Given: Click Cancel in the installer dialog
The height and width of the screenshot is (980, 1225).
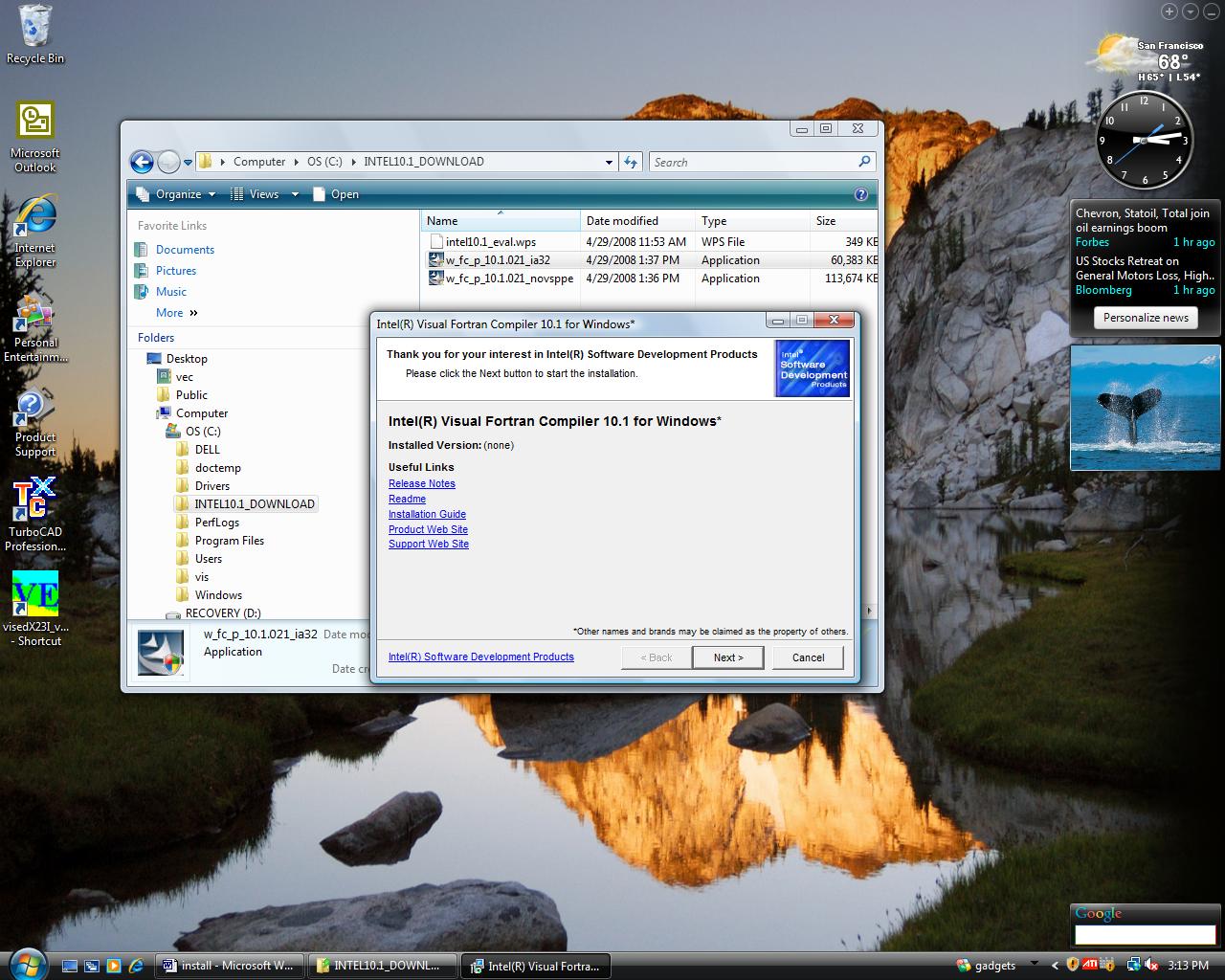Looking at the screenshot, I should point(808,657).
